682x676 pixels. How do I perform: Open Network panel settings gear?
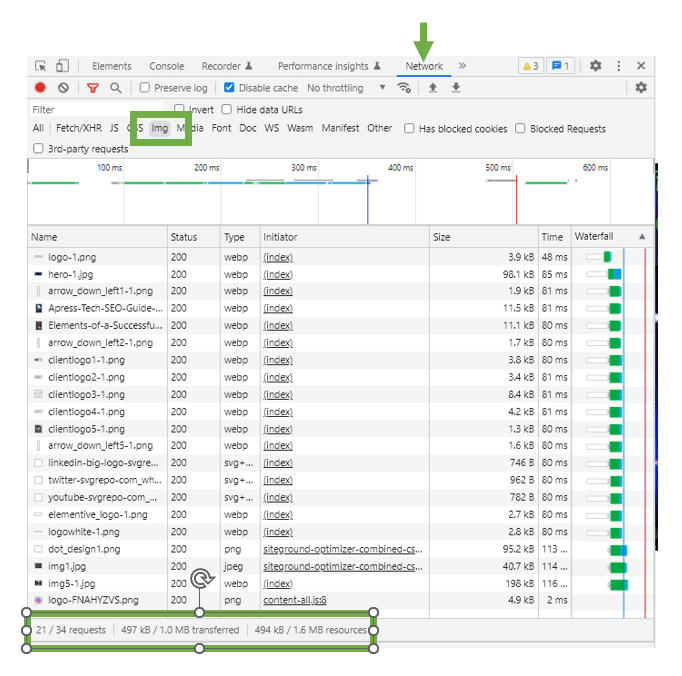(x=641, y=88)
